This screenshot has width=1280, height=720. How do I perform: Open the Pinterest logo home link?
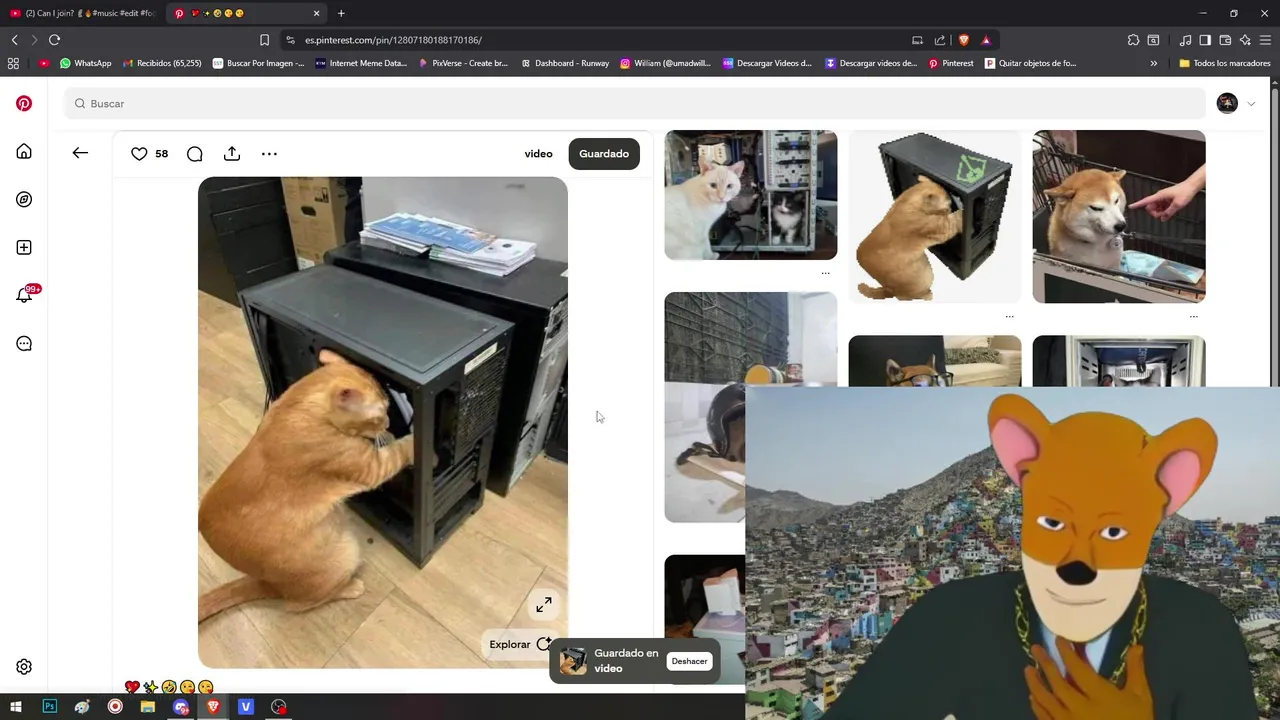(24, 103)
